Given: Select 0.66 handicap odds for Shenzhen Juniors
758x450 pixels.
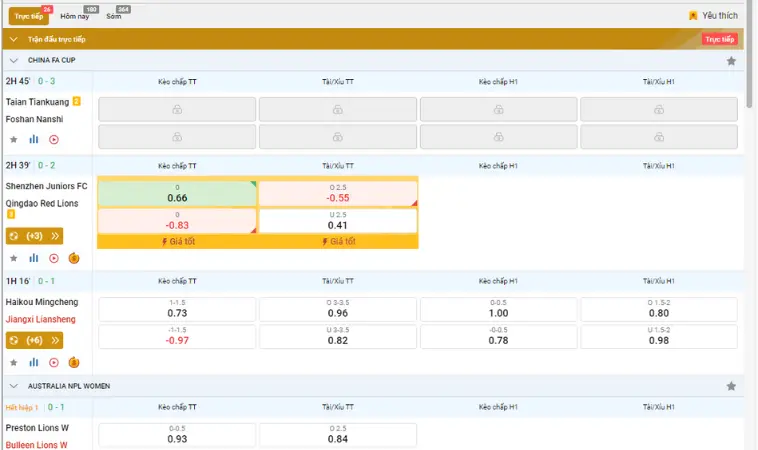Looking at the screenshot, I should pos(176,194).
